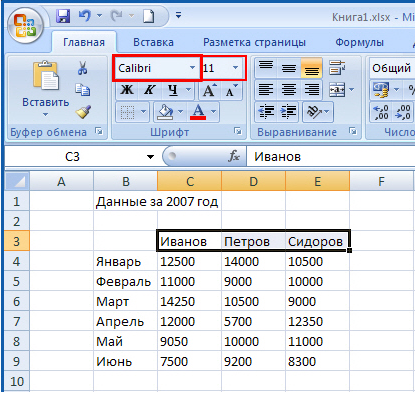Open font size 11 dropdown
The width and height of the screenshot is (415, 394).
(236, 68)
